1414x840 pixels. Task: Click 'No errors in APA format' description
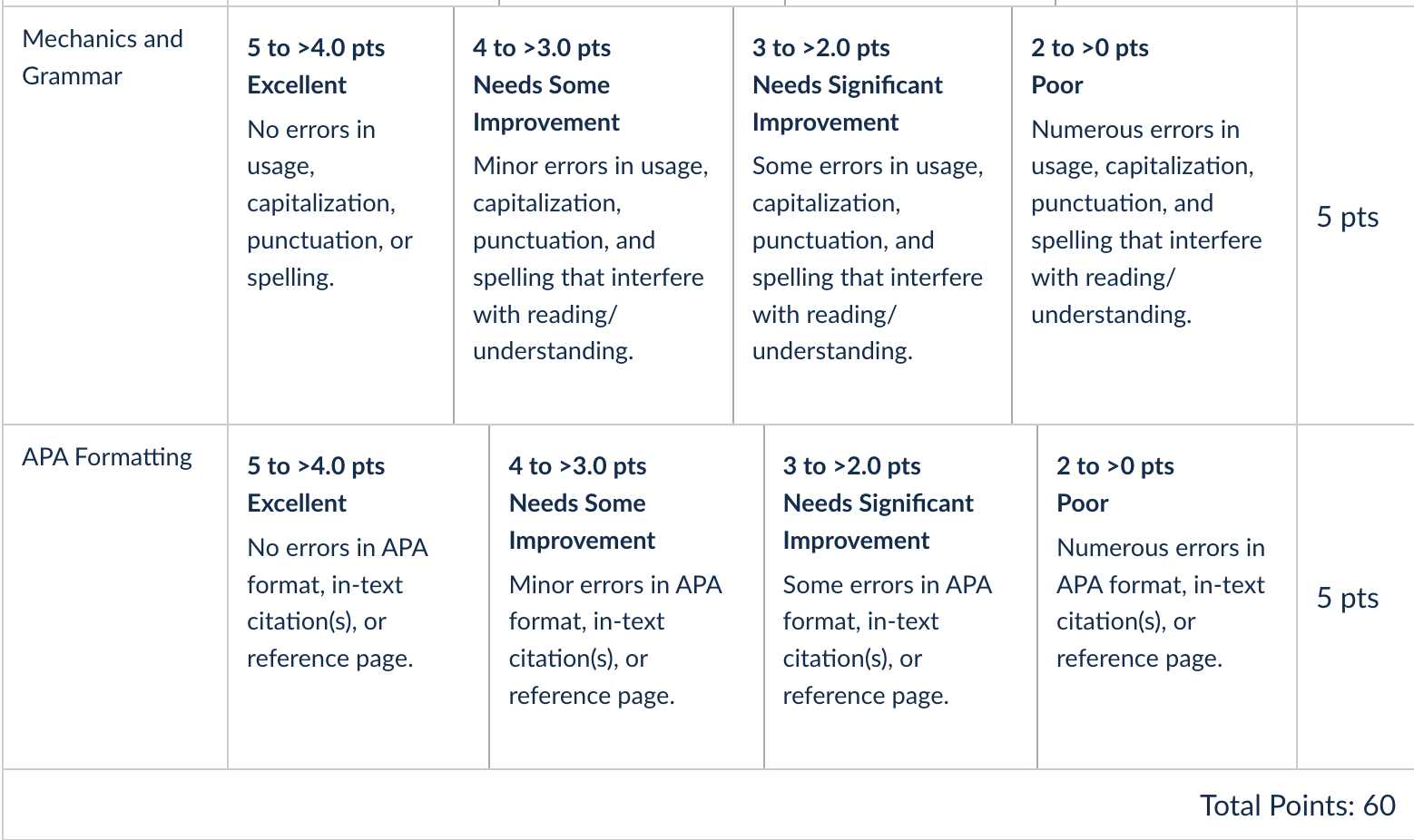(338, 603)
